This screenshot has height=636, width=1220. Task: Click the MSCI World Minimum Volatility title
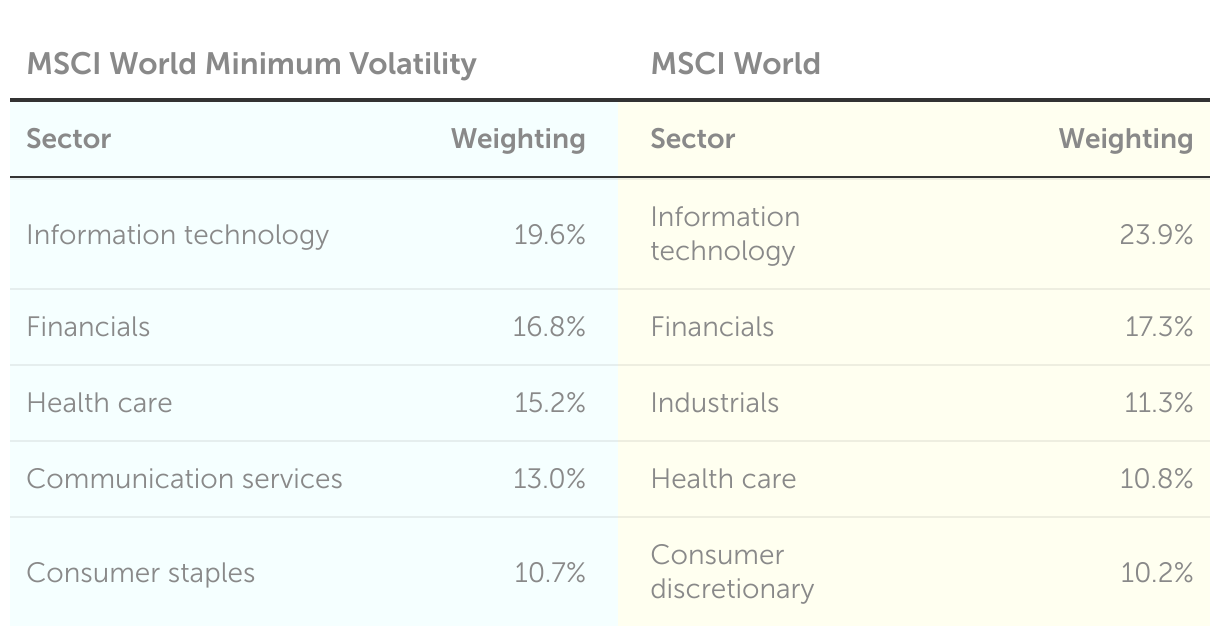click(x=251, y=64)
